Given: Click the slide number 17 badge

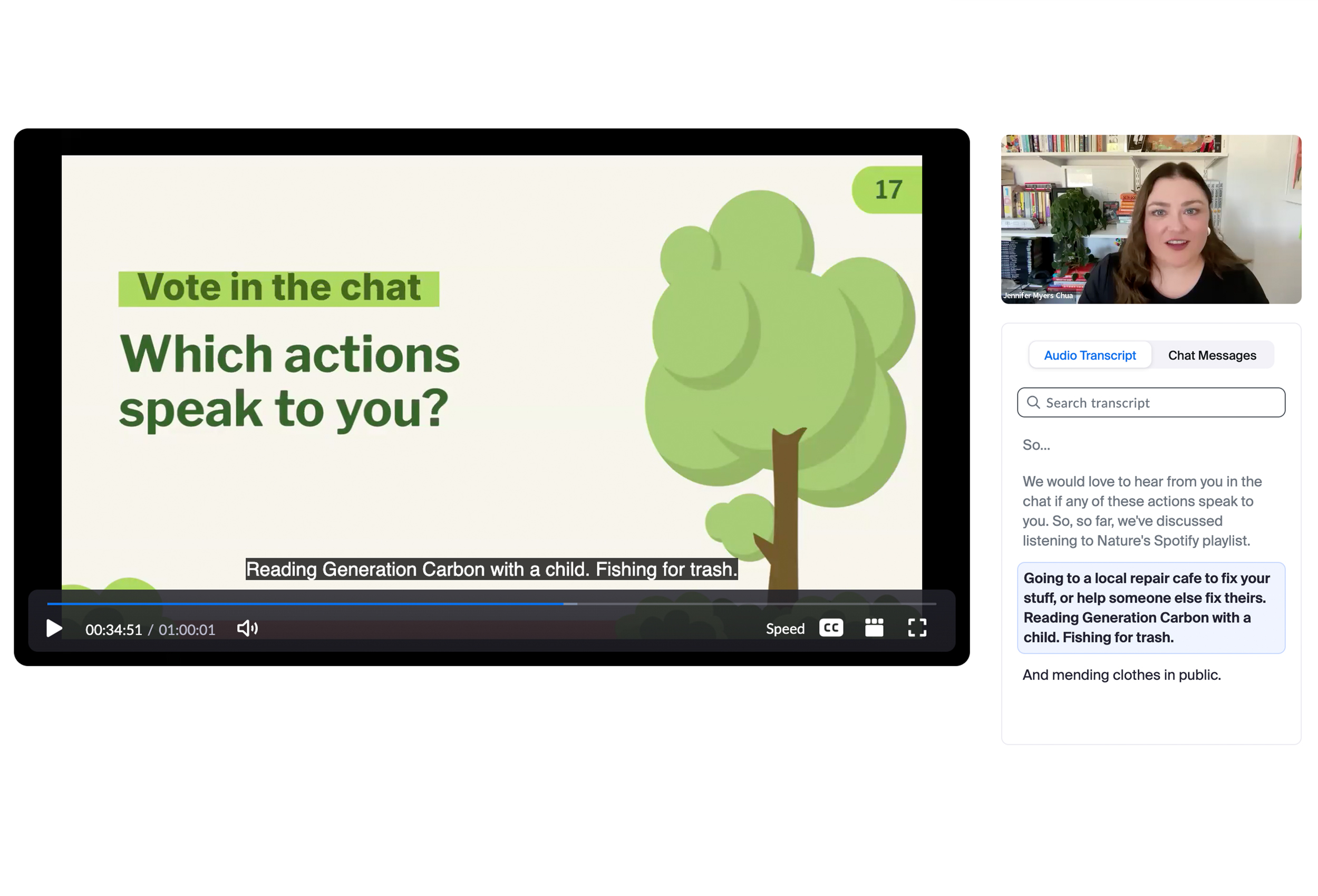Looking at the screenshot, I should pos(888,190).
